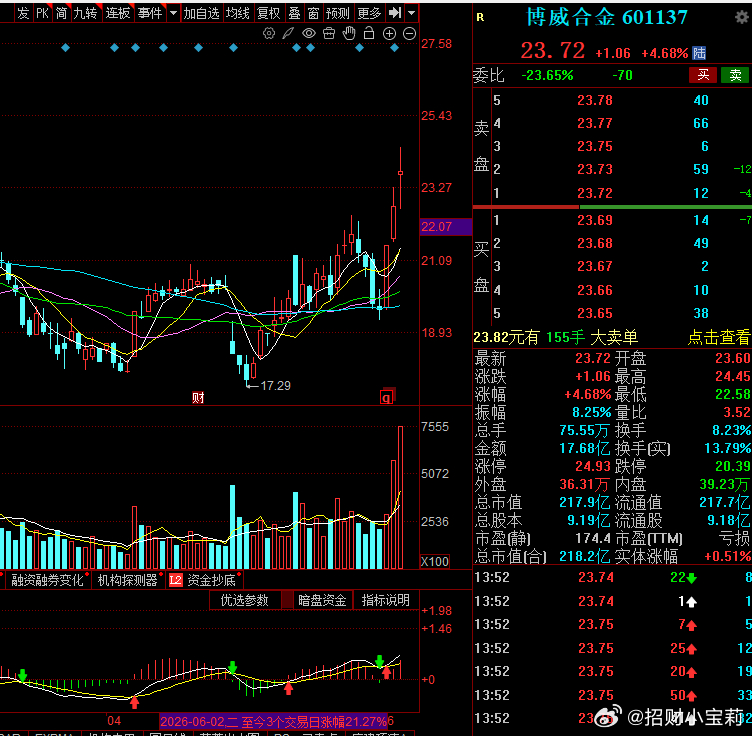Click the 跌停 20.39 limit-down value
Viewport: 752px width, 736px height.
(x=732, y=466)
